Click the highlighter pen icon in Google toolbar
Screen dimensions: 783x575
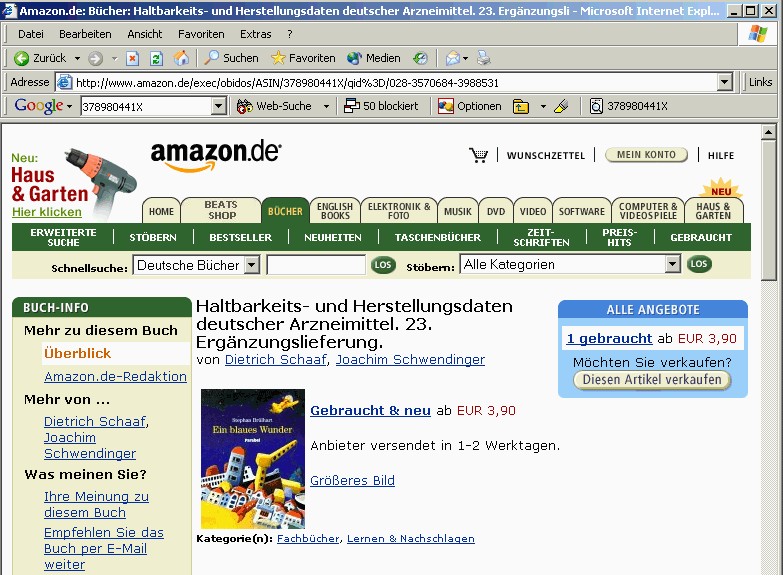[x=561, y=106]
